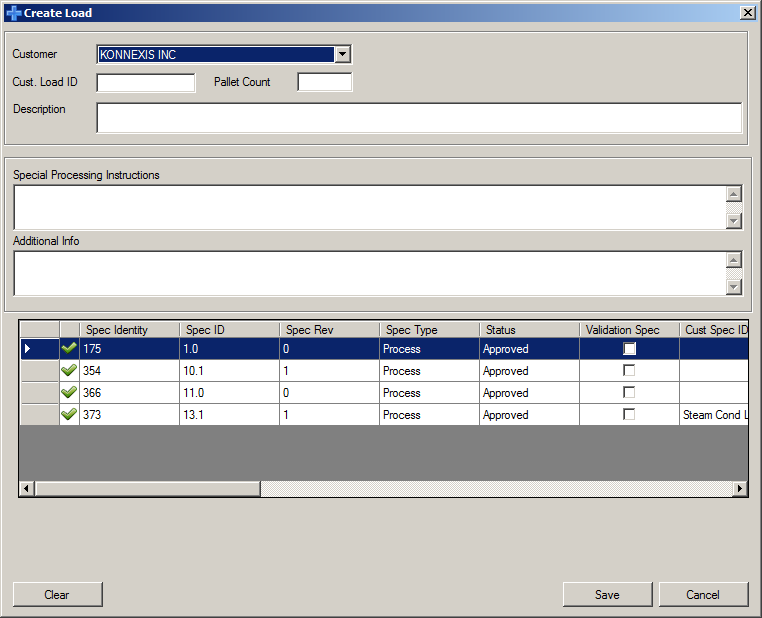The height and width of the screenshot is (618, 762).
Task: Click the grid's horizontal scrollbar thumb
Action: [147, 489]
